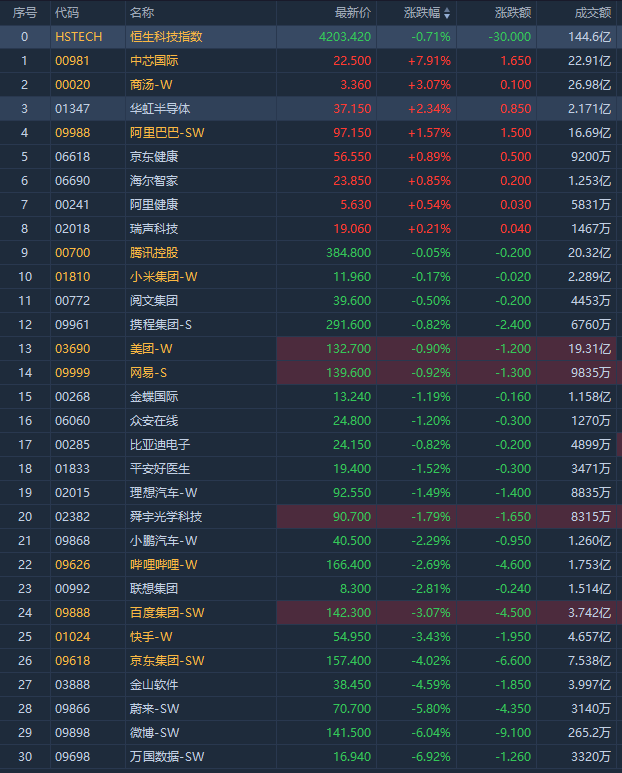The height and width of the screenshot is (773, 622).
Task: Click the -4.02% change value
Action: (431, 661)
